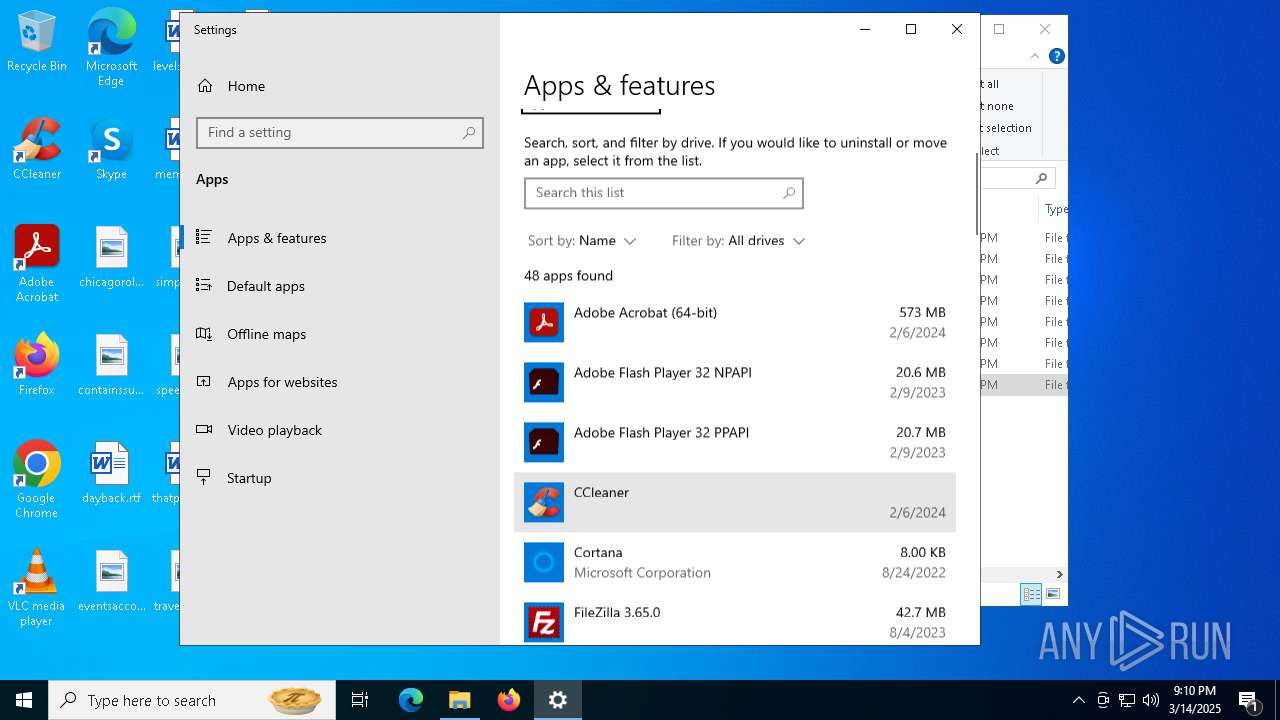
Task: Select FileZilla 3.65.0 app entry
Action: [735, 620]
